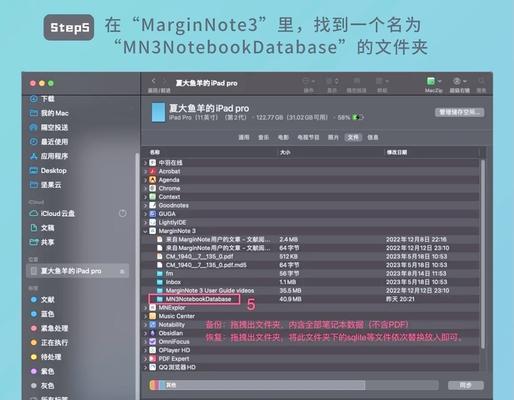Open Downloads in the Finder sidebar
The width and height of the screenshot is (514, 400).
click(x=43, y=99)
